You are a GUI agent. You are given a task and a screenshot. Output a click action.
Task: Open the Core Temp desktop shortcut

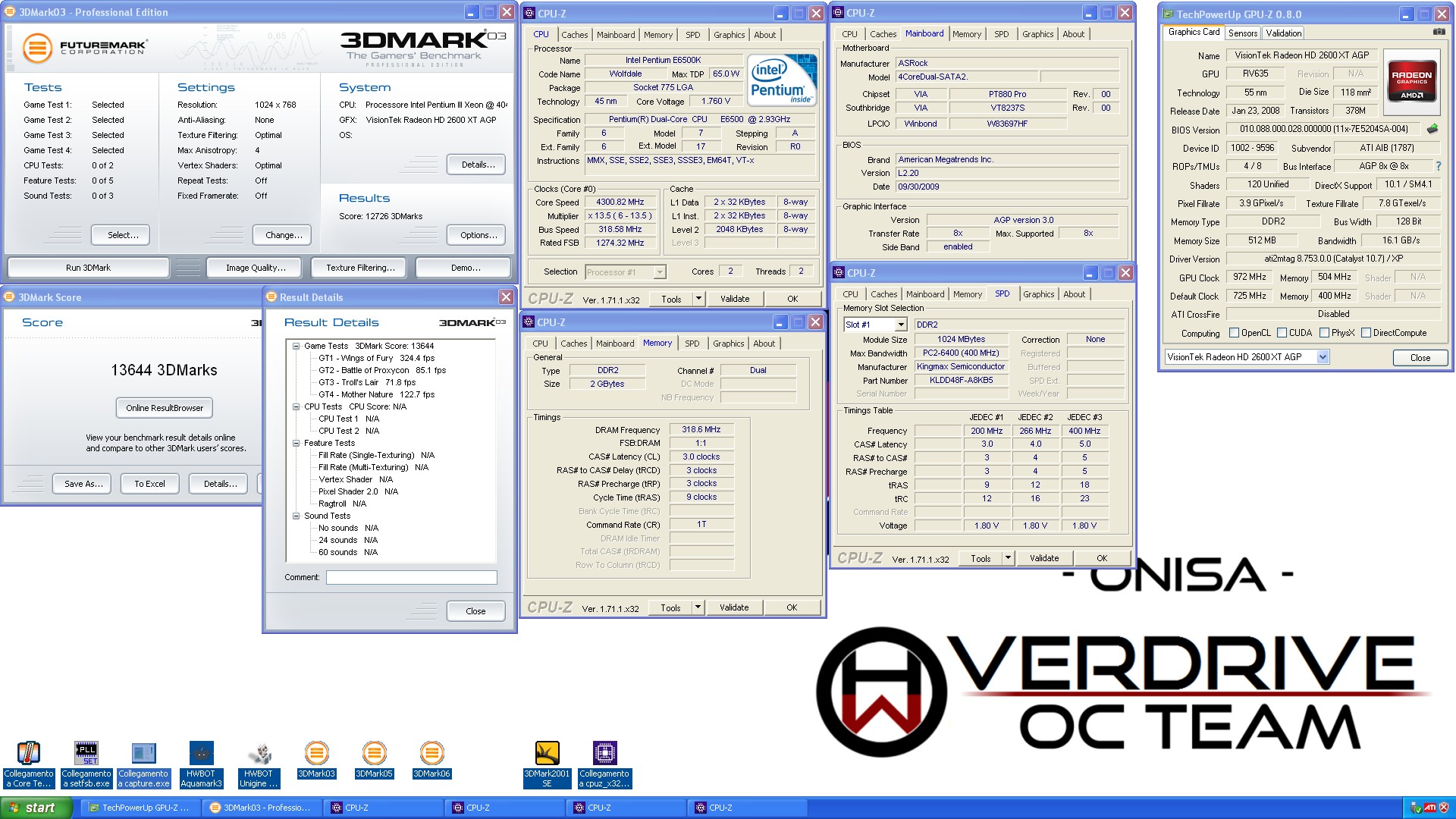(x=28, y=764)
